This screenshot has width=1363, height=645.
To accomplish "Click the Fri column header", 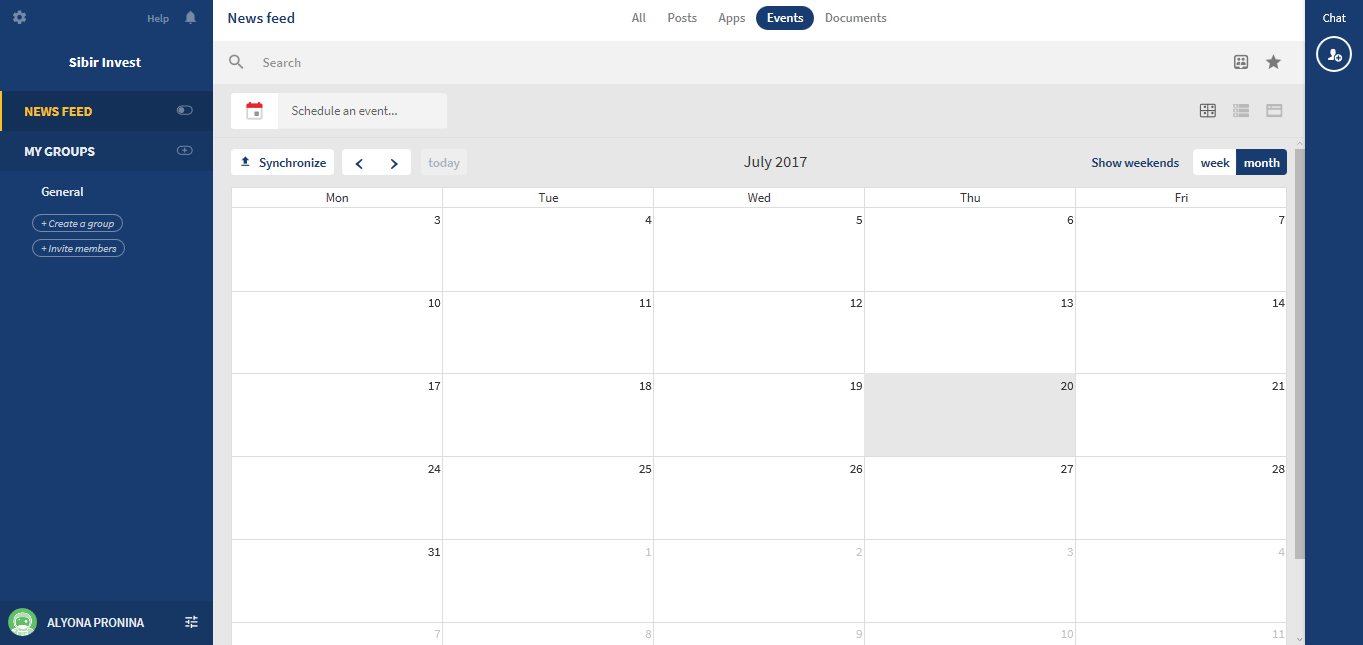I will point(1181,198).
